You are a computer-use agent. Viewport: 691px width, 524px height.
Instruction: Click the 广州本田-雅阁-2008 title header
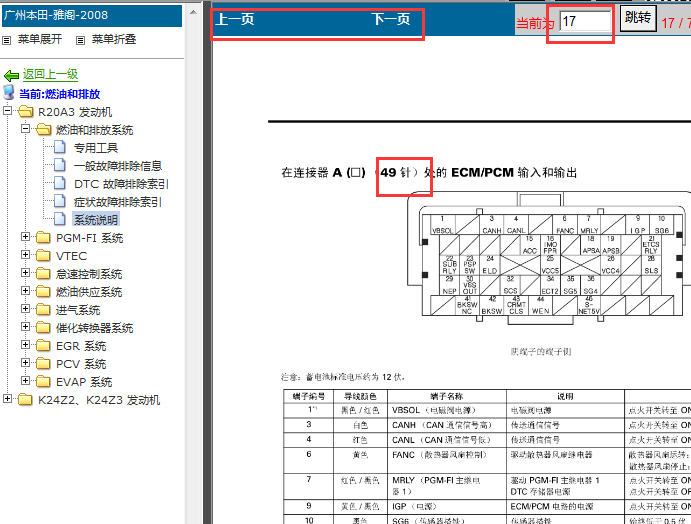(x=92, y=15)
